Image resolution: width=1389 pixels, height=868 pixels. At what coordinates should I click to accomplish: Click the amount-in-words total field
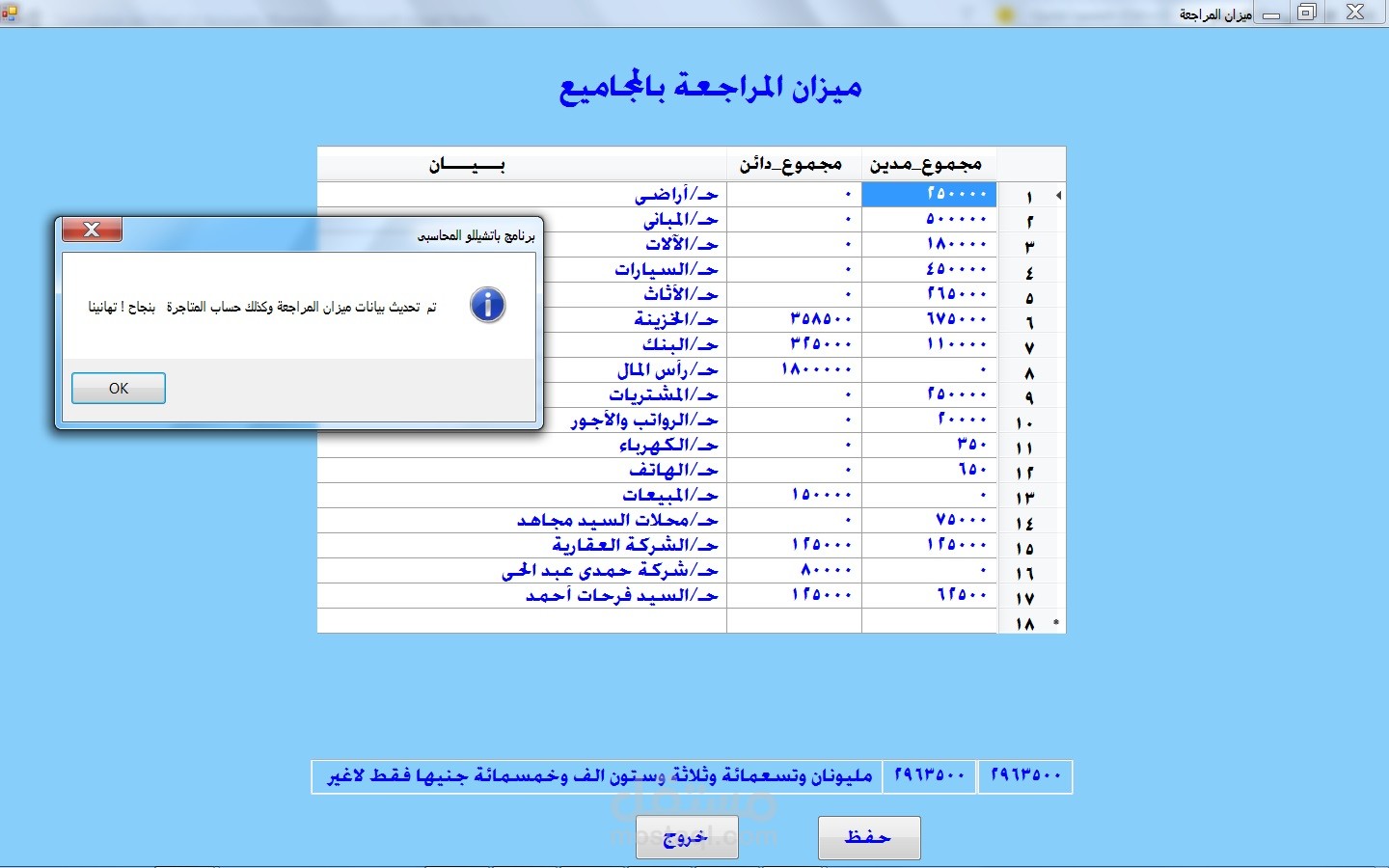(x=597, y=776)
